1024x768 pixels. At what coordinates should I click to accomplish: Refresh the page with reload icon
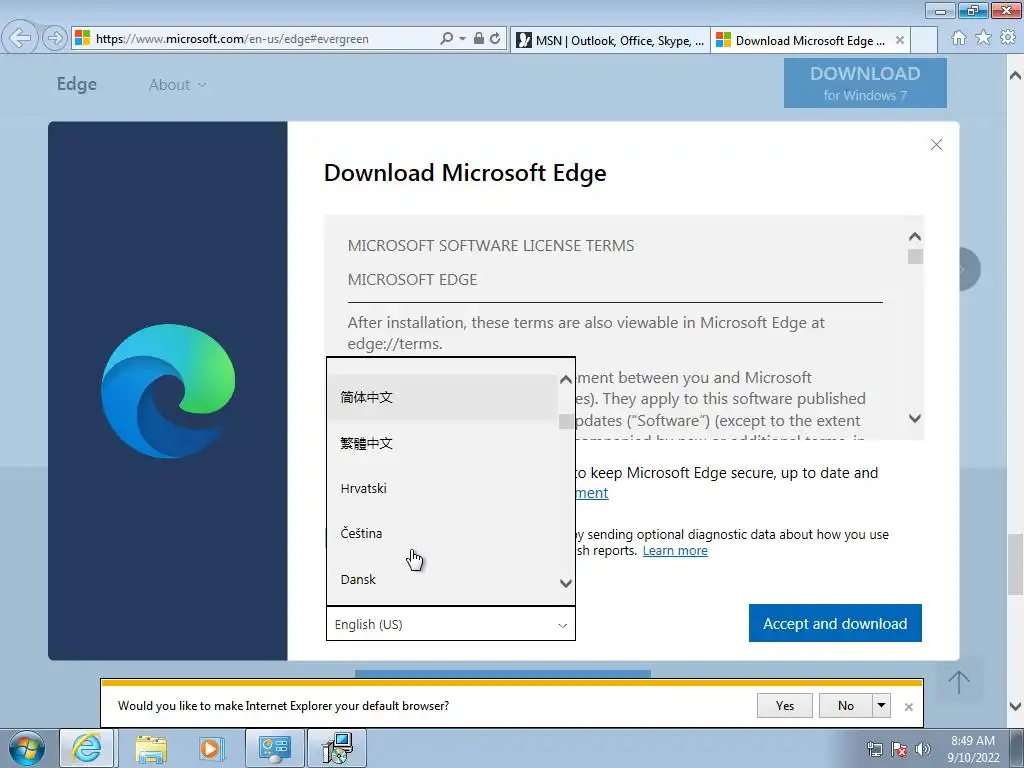coord(495,39)
